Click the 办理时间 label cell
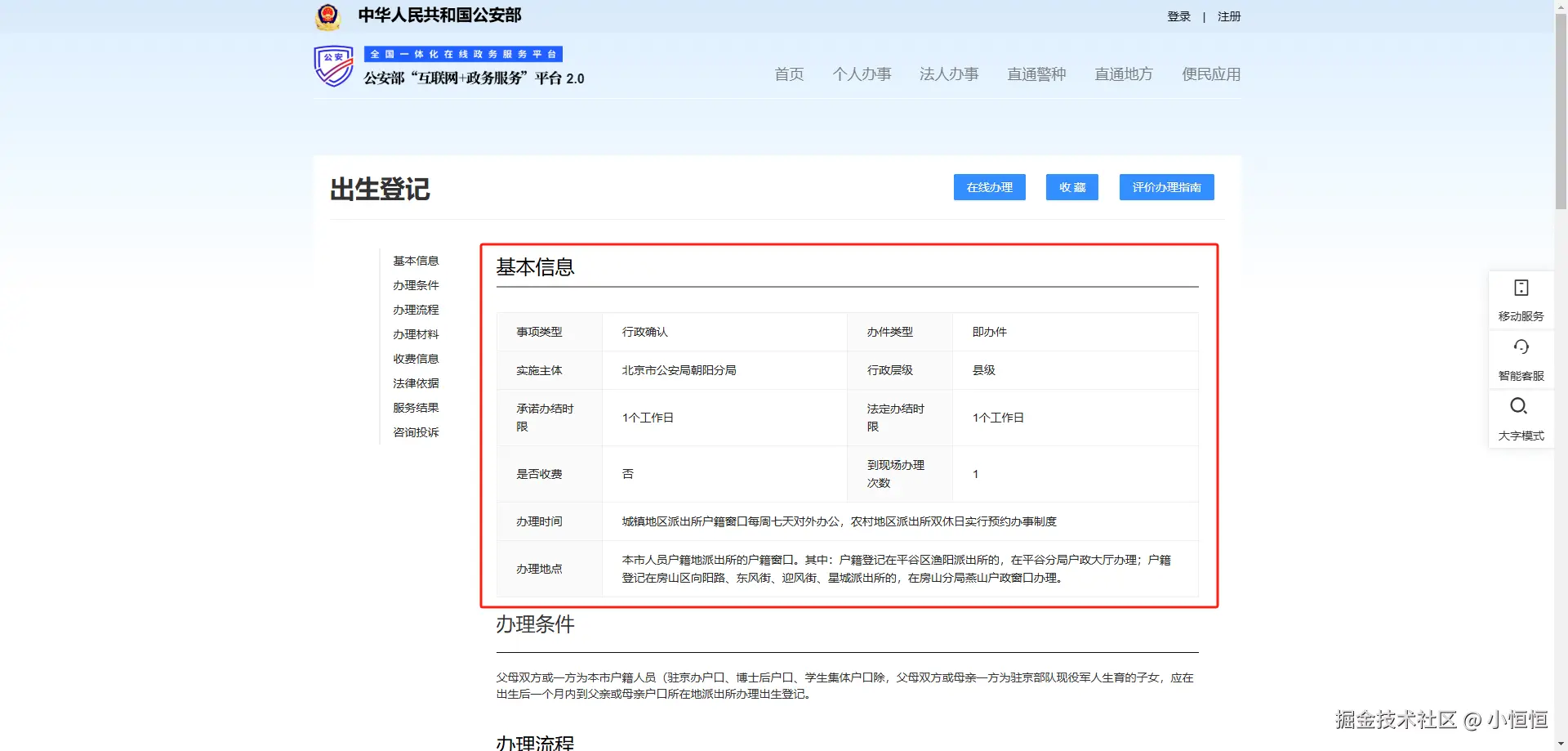This screenshot has height=751, width=1568. tap(550, 521)
